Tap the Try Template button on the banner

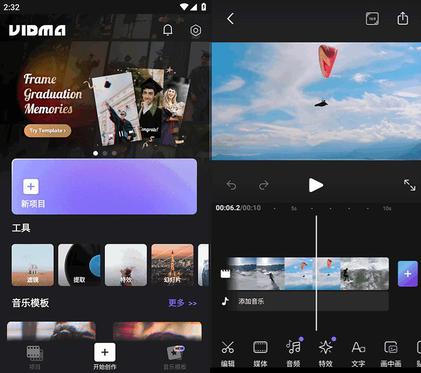click(x=48, y=130)
